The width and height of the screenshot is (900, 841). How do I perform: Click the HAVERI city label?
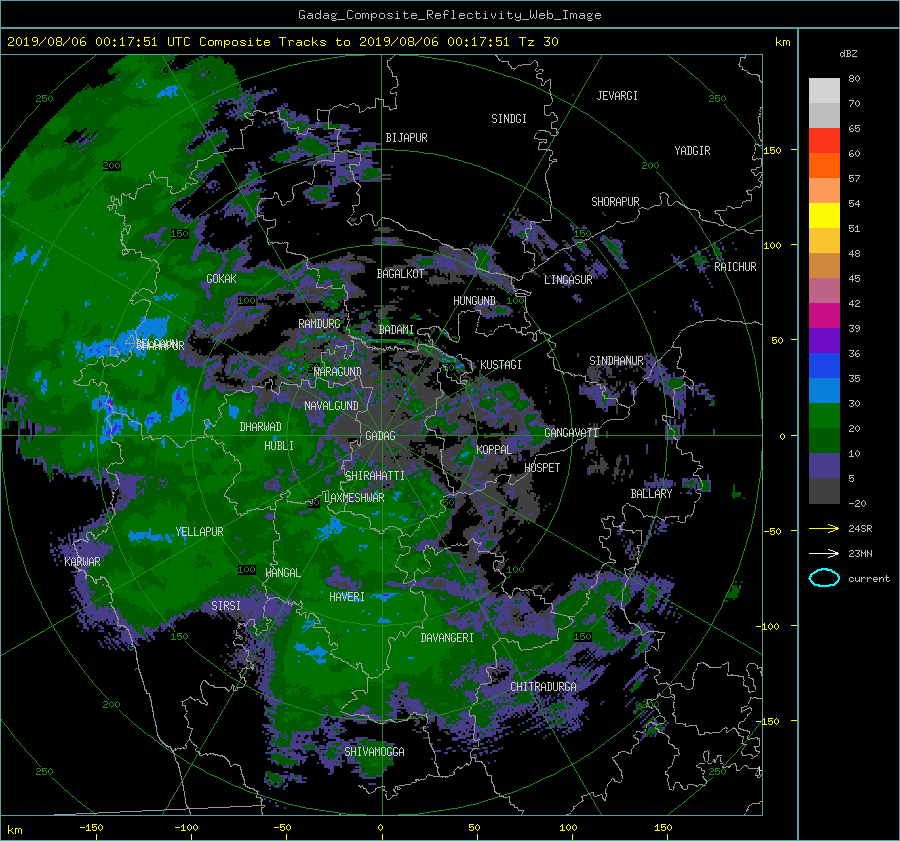coord(347,596)
